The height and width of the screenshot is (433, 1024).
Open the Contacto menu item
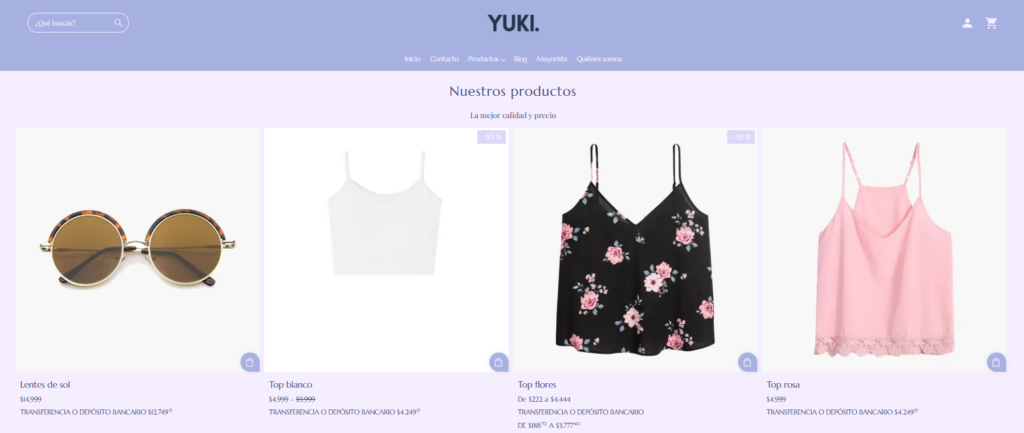pos(444,59)
